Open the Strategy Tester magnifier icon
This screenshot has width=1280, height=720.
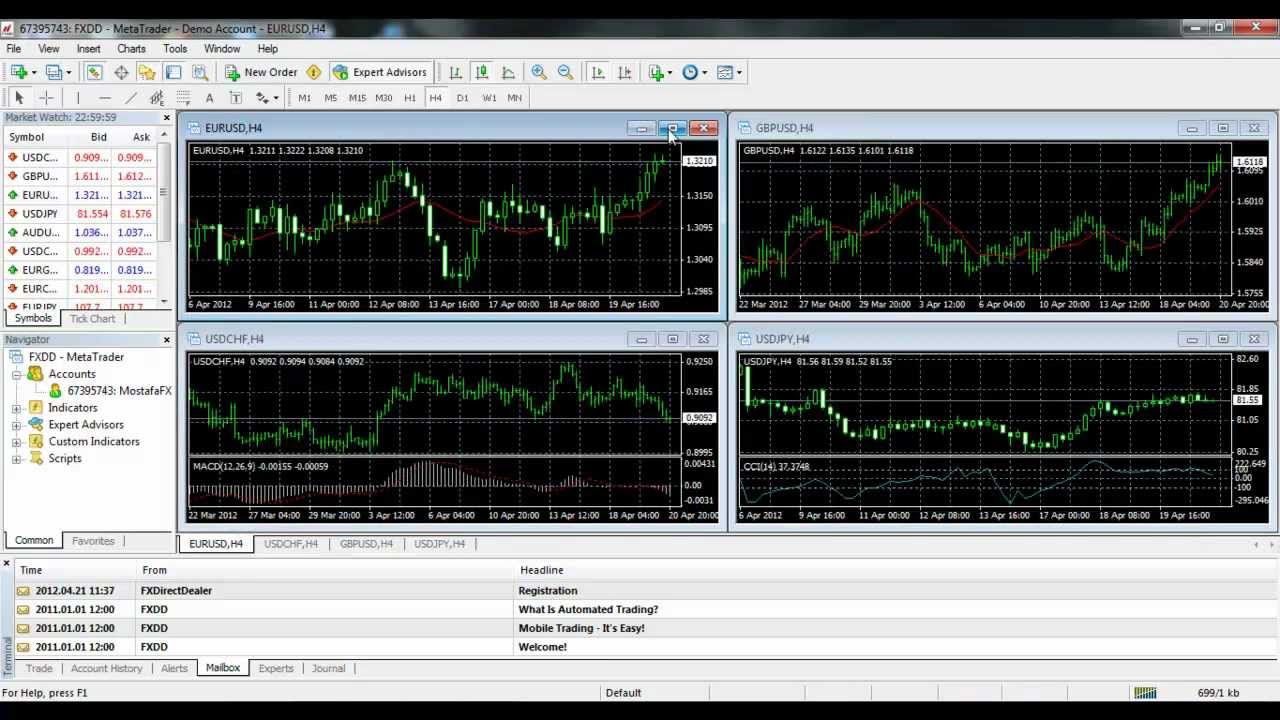[200, 72]
